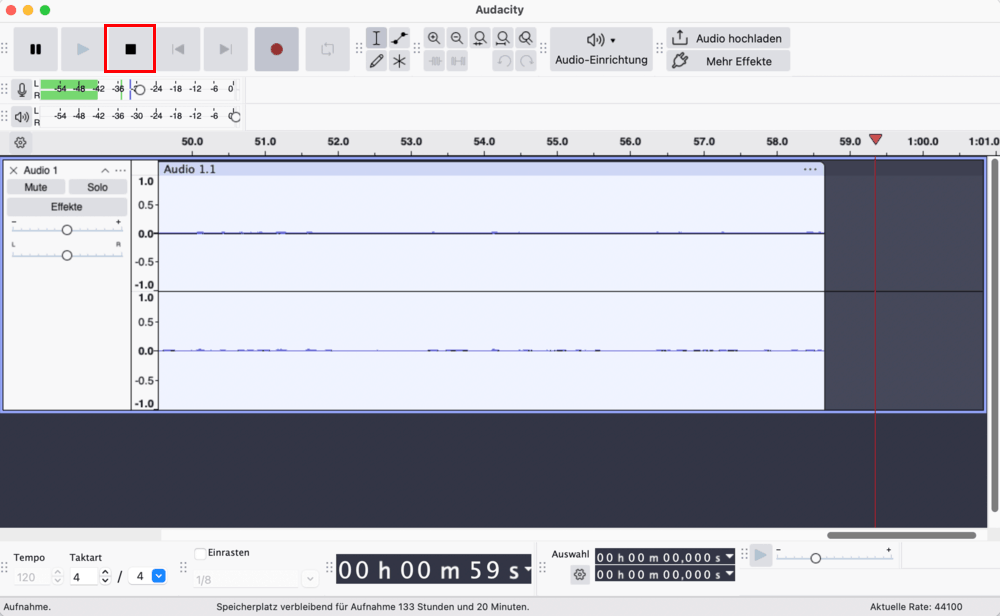Adjust the recording level slider knob
Viewport: 1000px width, 616px height.
pos(140,90)
